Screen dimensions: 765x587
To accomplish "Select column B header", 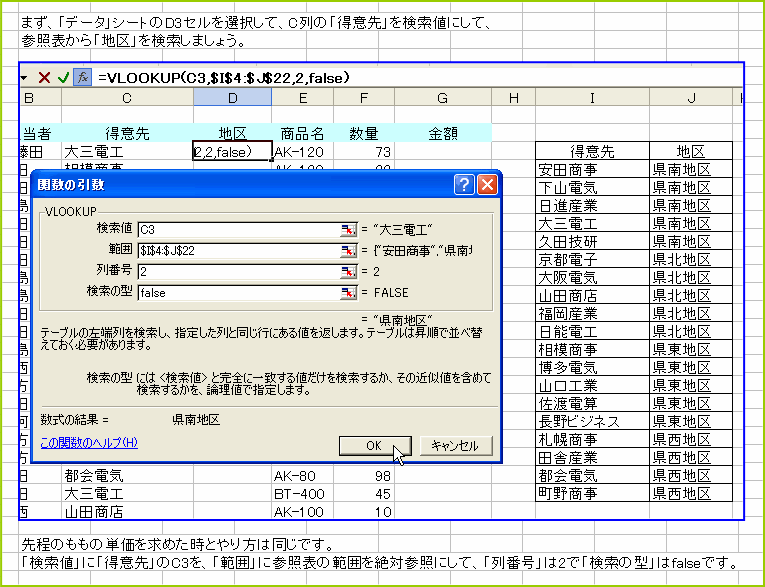I will (40, 98).
